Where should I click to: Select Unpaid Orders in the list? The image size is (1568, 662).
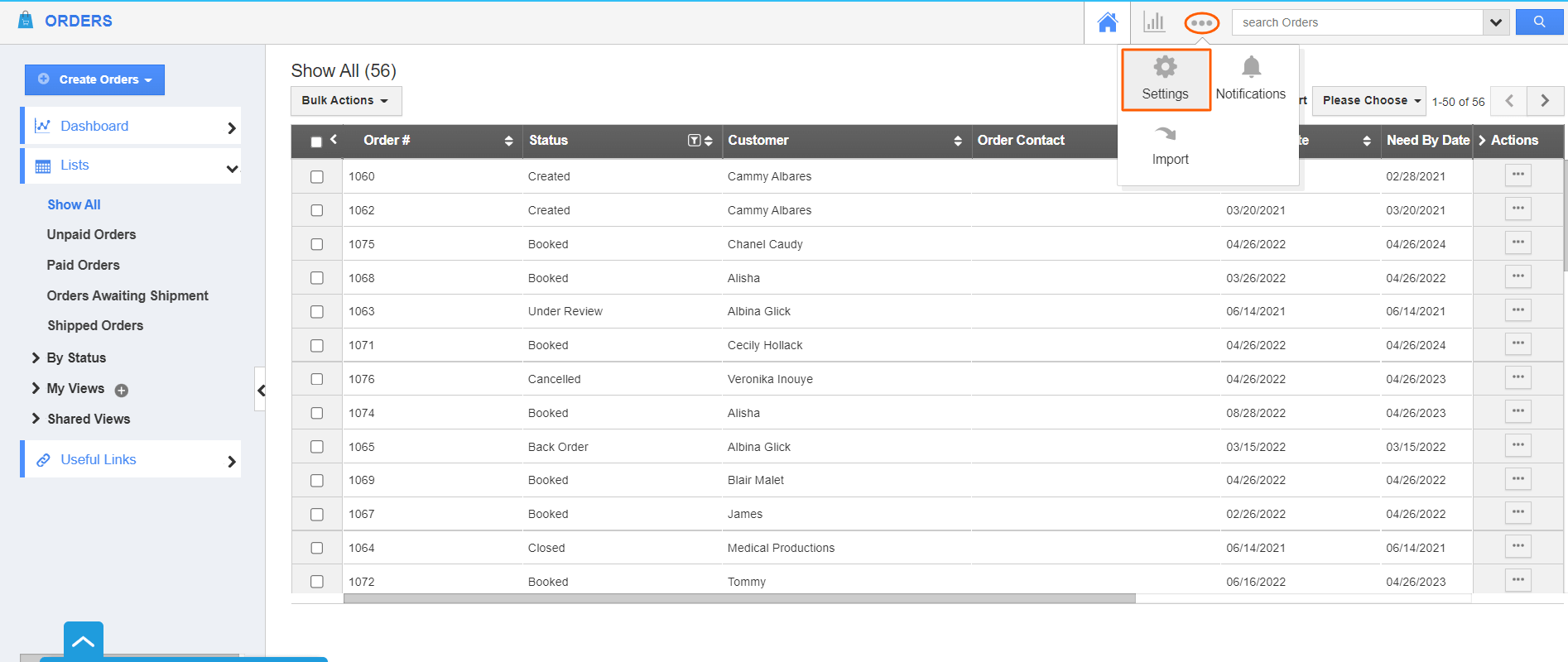coord(91,235)
